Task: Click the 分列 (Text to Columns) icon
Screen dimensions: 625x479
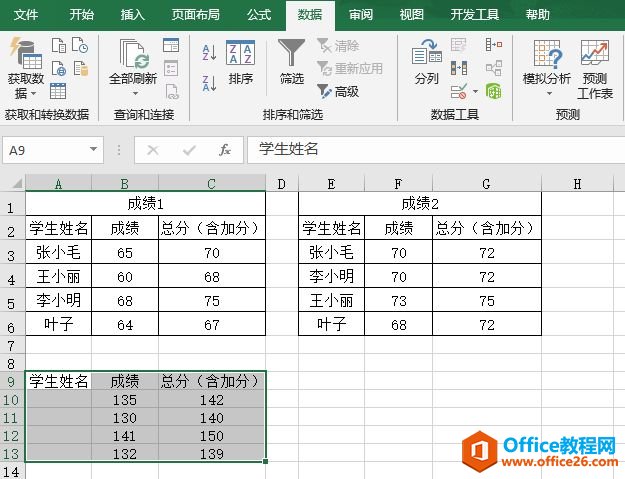Action: pyautogui.click(x=426, y=62)
